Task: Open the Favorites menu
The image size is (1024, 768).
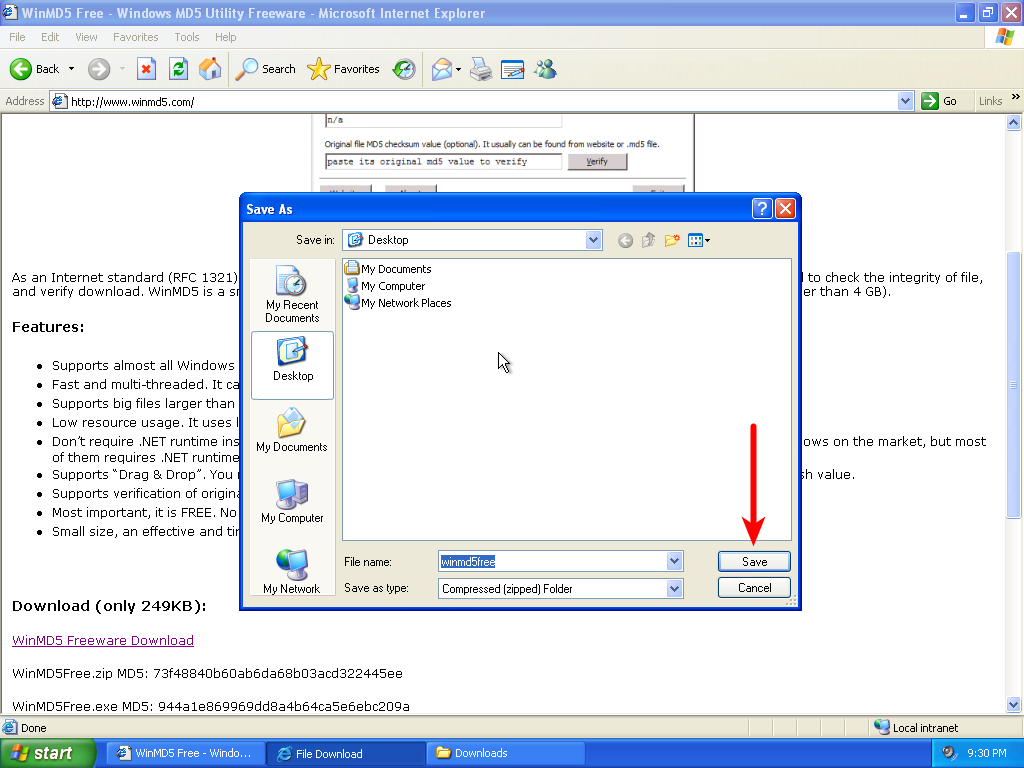Action: pos(135,37)
